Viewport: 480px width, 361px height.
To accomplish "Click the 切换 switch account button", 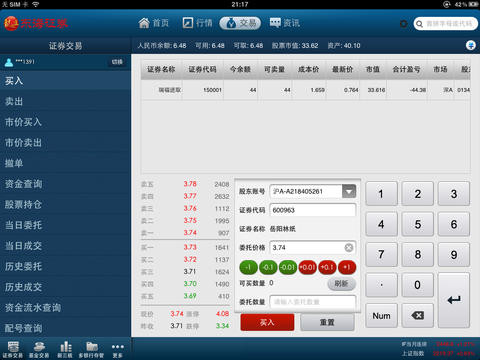I will (117, 62).
